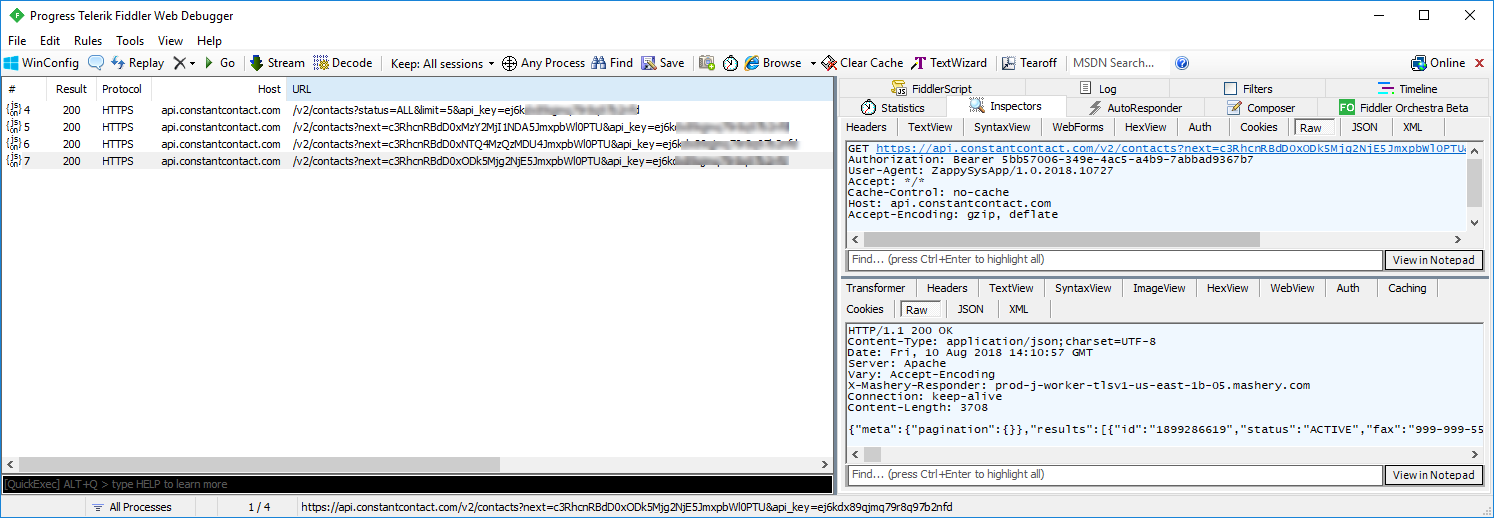
Task: Click the Any Process target icon
Action: [543, 63]
